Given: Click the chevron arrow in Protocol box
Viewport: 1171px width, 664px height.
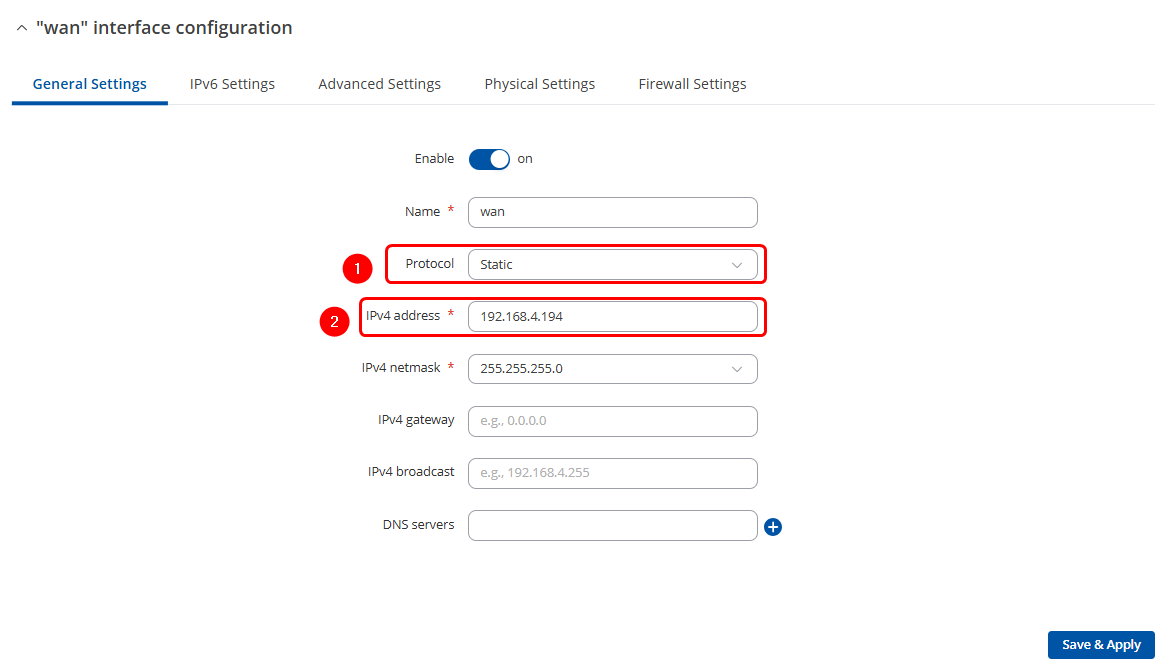Looking at the screenshot, I should tap(737, 265).
